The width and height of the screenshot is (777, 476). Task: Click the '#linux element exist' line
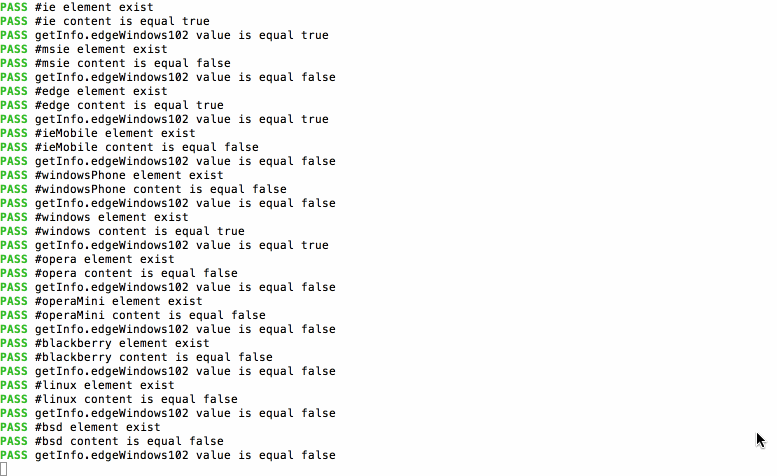[87, 385]
